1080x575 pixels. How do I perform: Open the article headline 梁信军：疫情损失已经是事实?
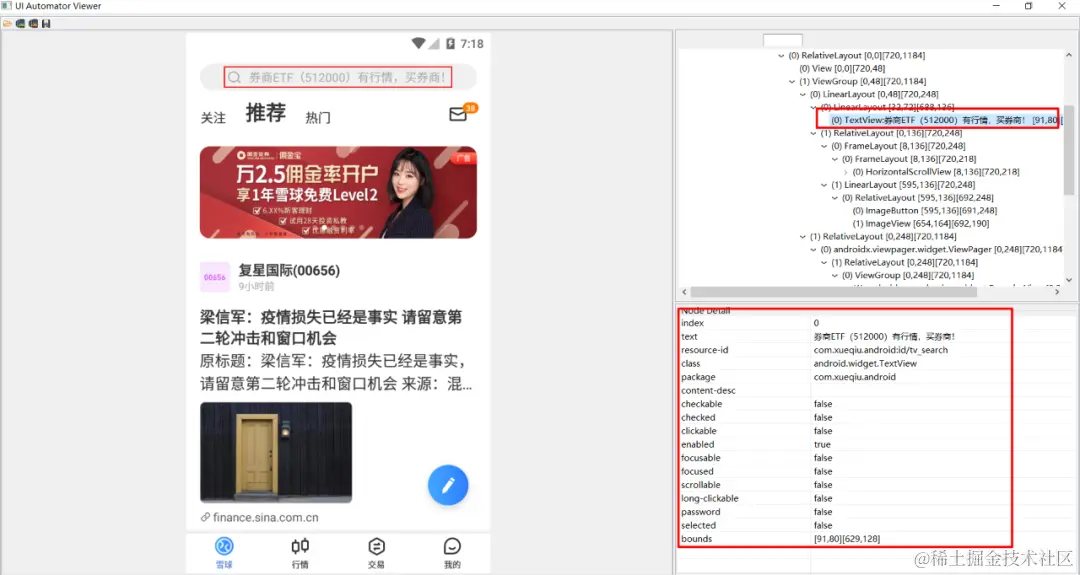331,328
